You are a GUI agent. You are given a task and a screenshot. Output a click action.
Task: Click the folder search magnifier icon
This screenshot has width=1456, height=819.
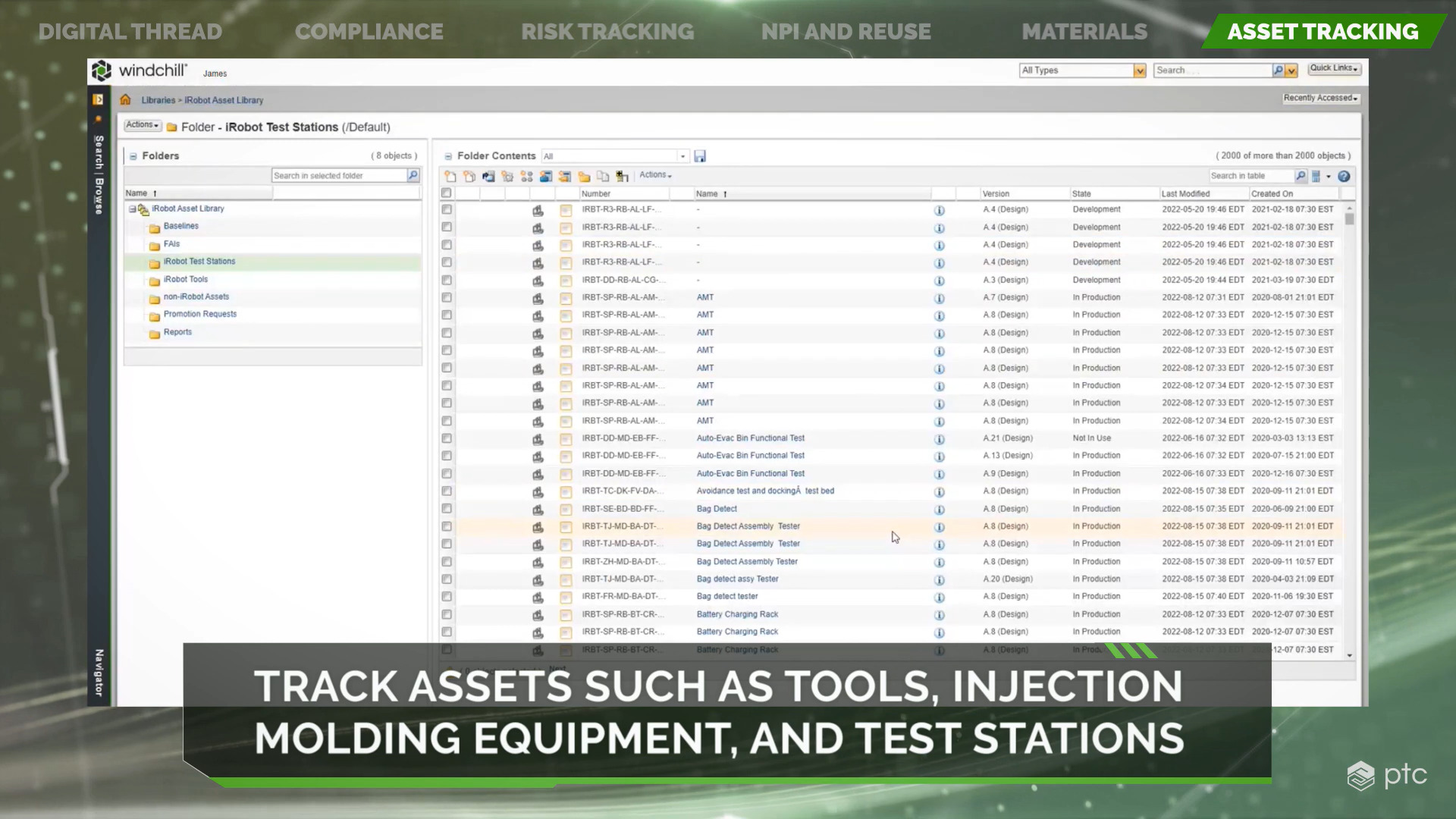[x=413, y=175]
